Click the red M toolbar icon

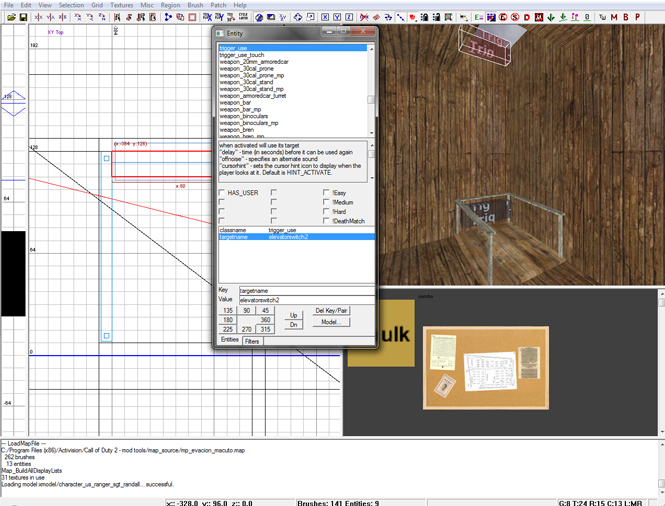(x=614, y=17)
